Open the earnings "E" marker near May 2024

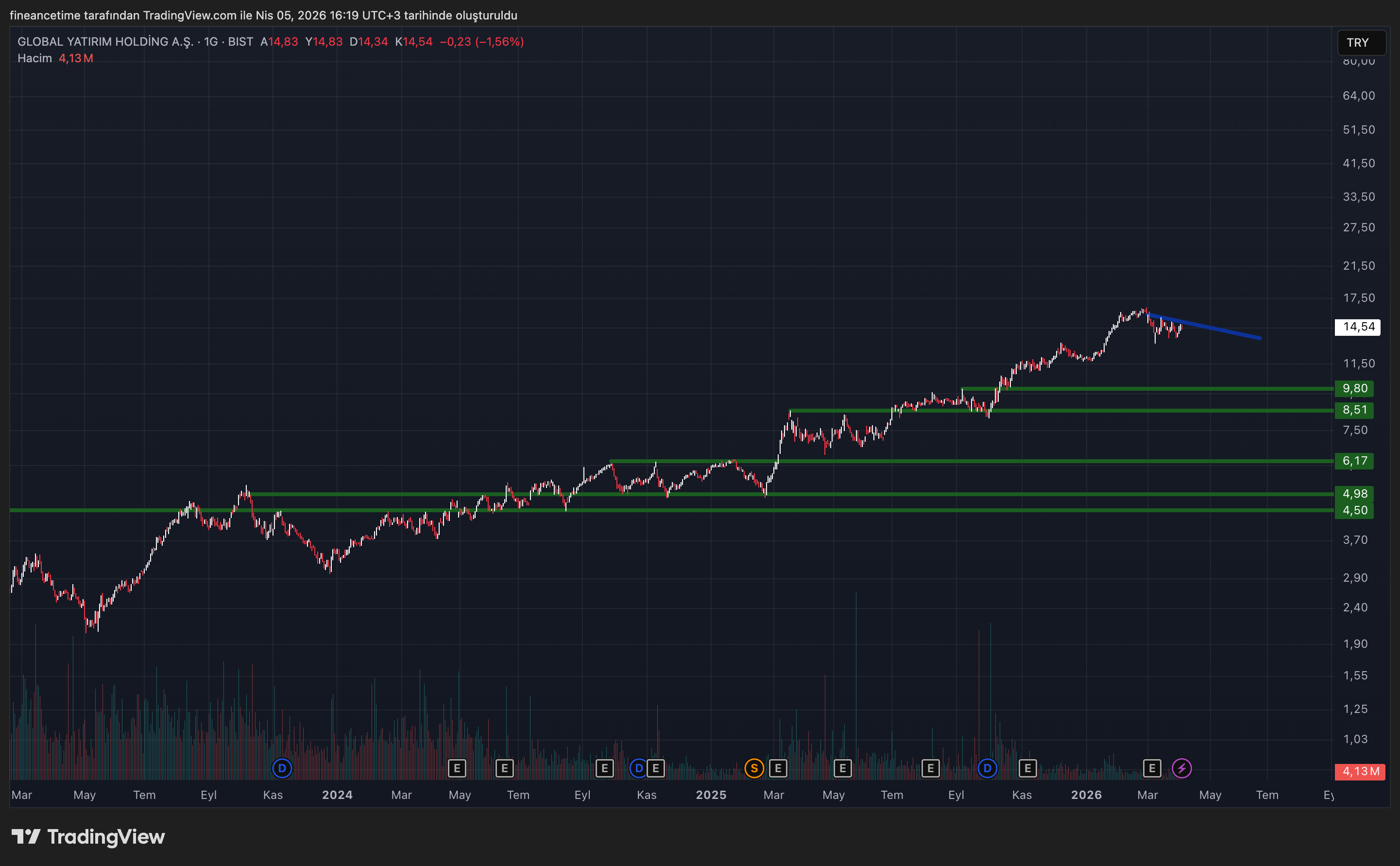(457, 769)
